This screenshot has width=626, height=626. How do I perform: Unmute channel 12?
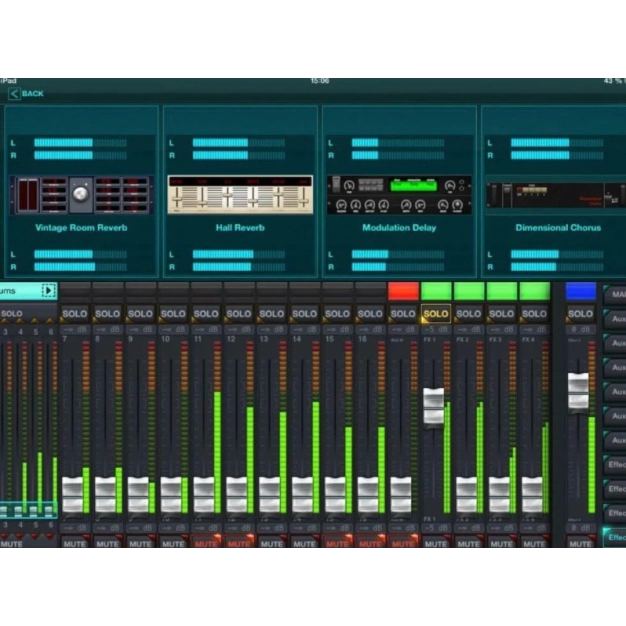[239, 543]
